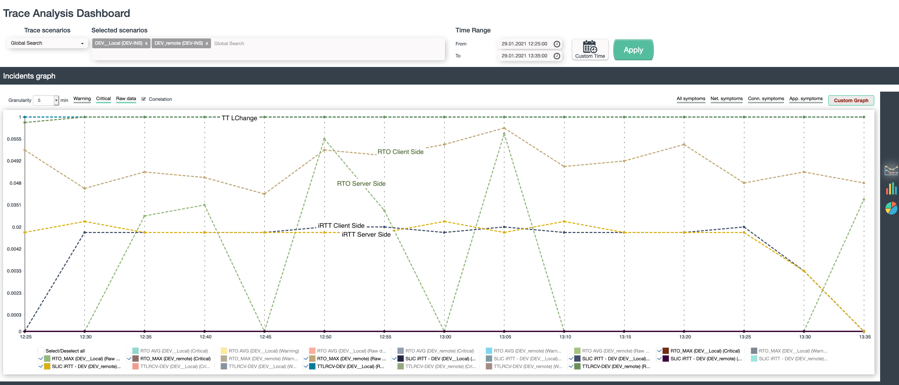Click the green Apply button
The height and width of the screenshot is (385, 899).
coord(633,50)
